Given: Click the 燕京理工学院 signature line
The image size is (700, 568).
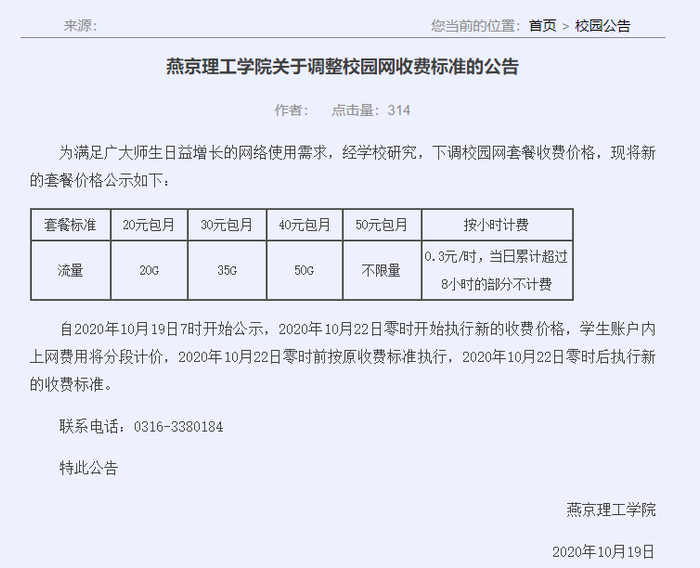Looking at the screenshot, I should 611,510.
